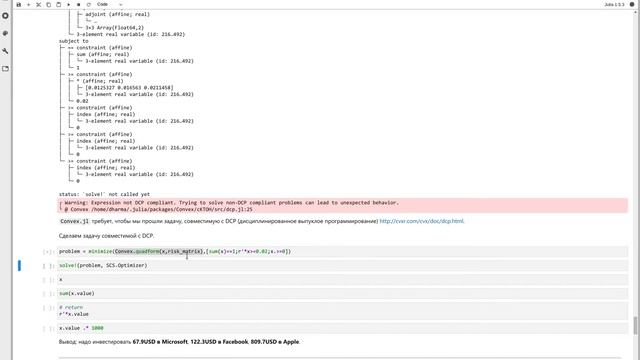Open the cvxr.com DCP documentation link
This screenshot has height=360, width=640.
(x=422, y=221)
